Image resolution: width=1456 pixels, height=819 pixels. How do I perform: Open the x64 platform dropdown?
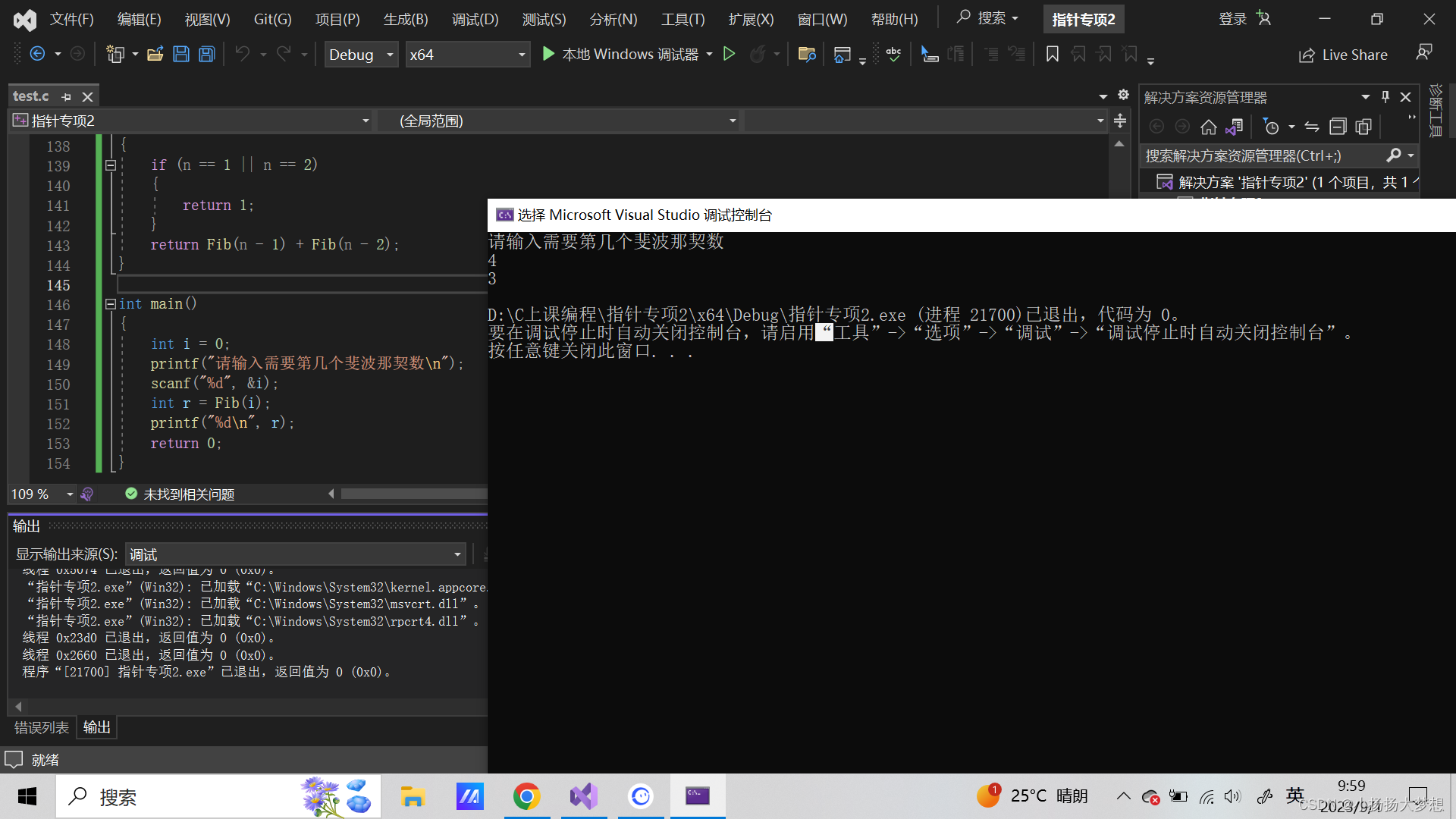click(x=466, y=55)
